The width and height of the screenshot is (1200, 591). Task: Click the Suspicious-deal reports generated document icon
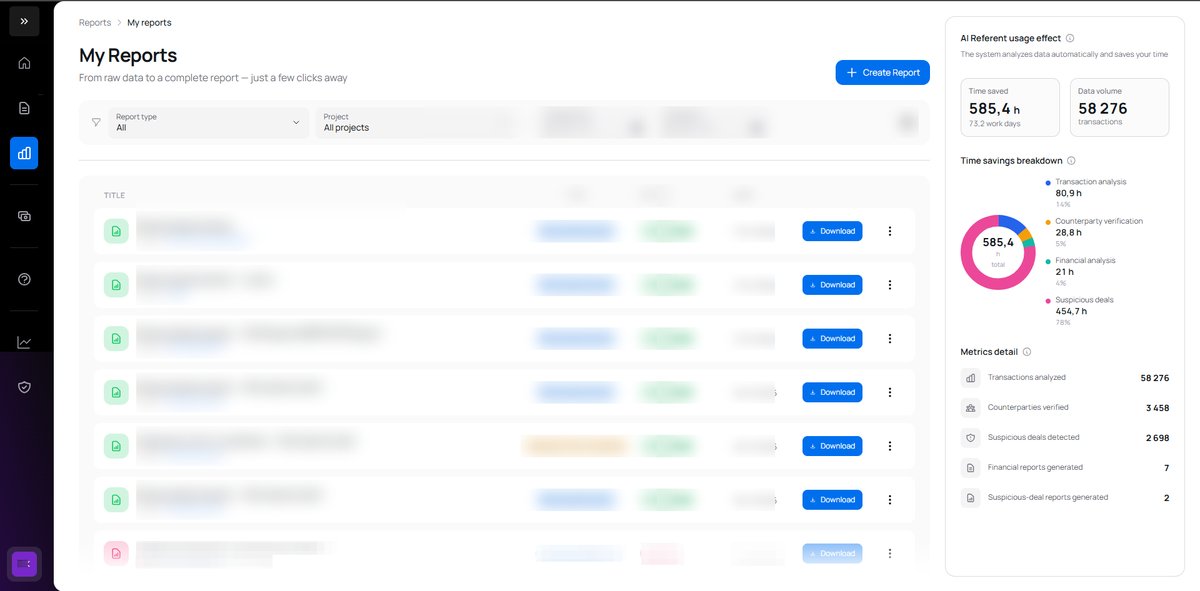[x=970, y=497]
